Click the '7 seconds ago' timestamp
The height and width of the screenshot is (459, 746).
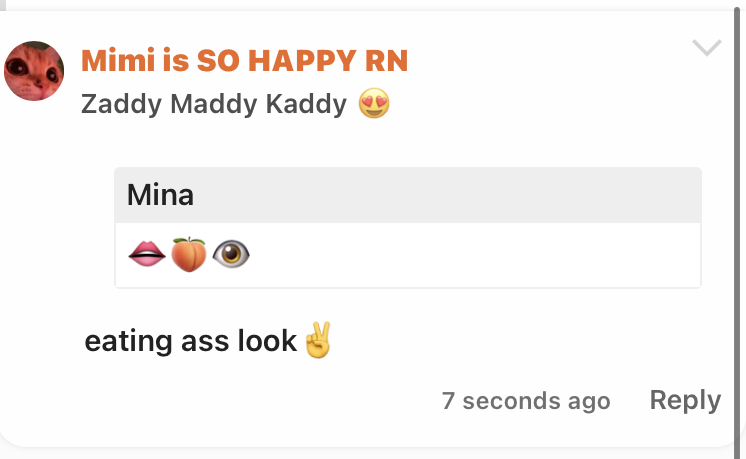526,401
